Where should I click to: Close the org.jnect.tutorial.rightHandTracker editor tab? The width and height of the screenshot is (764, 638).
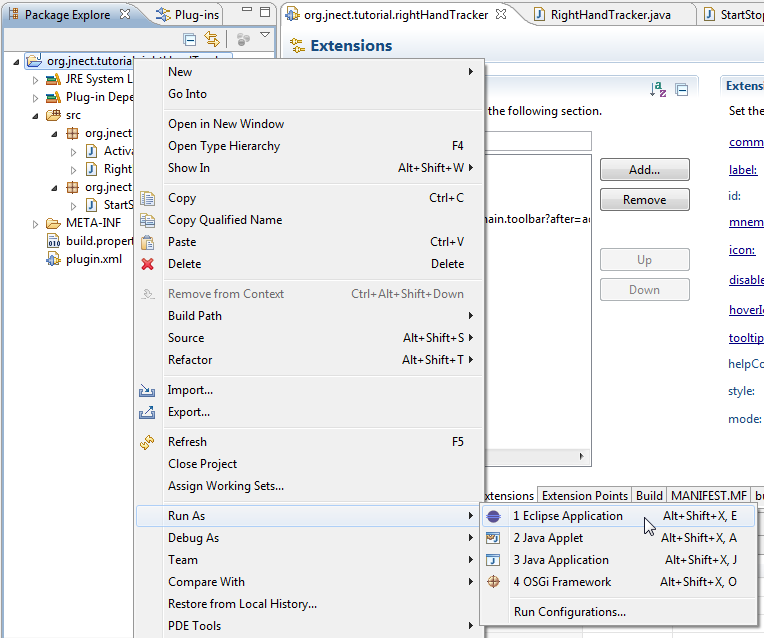point(500,14)
